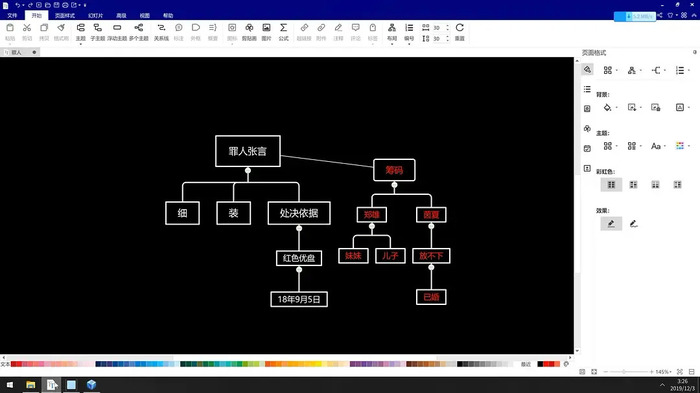
Task: Select the 罪人张言 root topic node
Action: (248, 151)
